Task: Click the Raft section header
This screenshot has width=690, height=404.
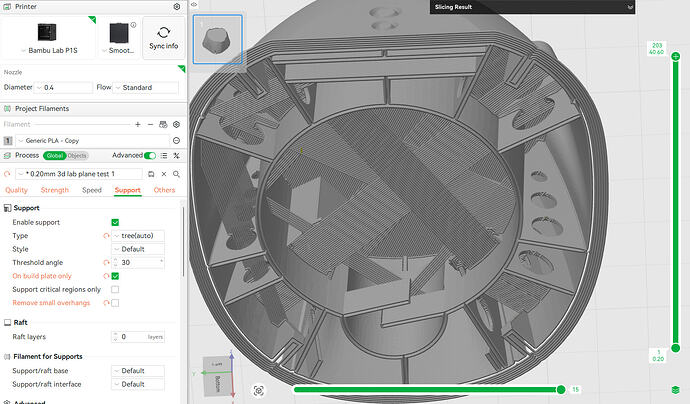Action: (20, 323)
